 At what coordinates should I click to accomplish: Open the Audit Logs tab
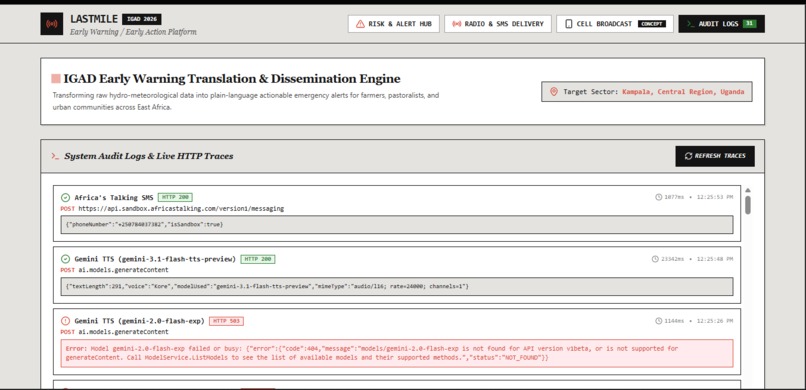coord(721,24)
